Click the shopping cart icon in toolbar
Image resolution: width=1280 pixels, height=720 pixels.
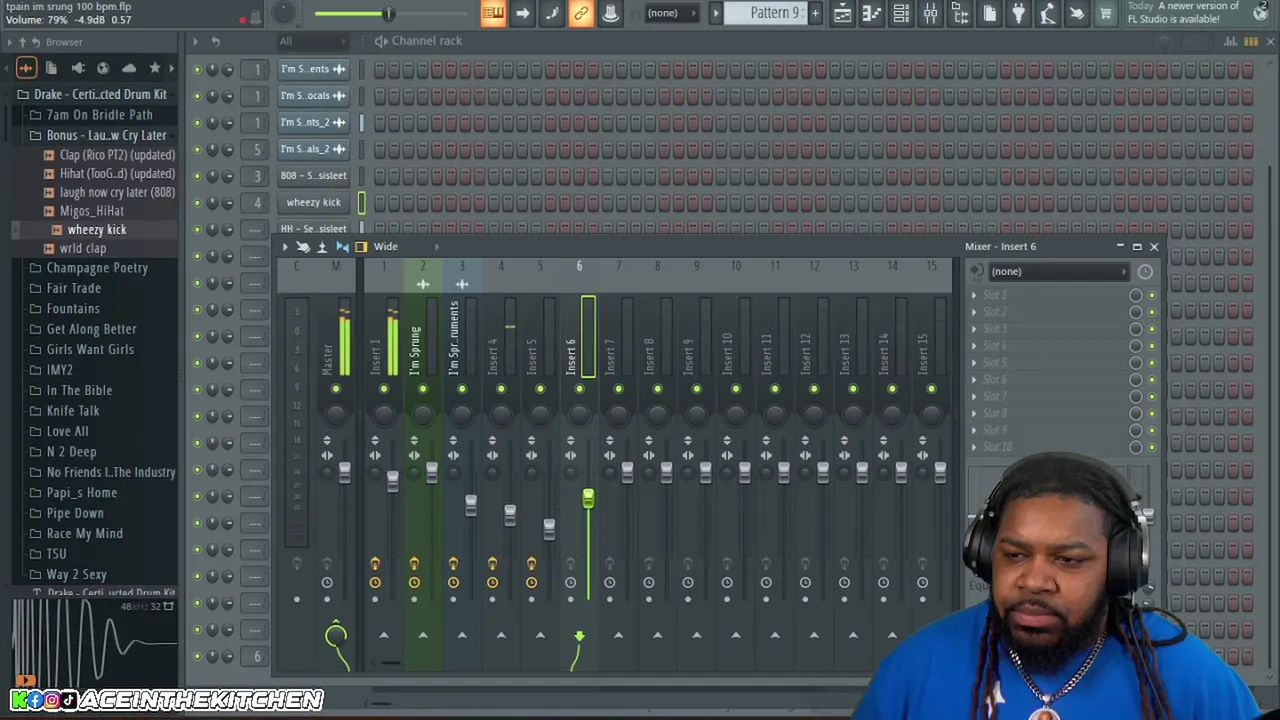[x=1106, y=13]
